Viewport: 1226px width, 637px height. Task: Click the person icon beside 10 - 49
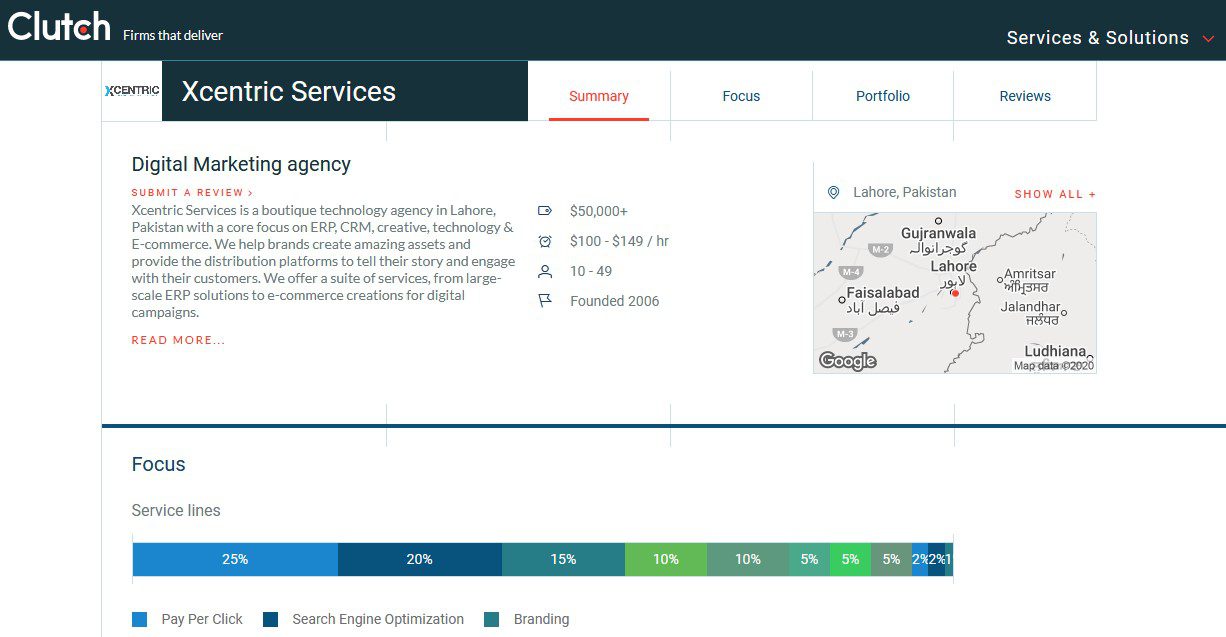[x=545, y=271]
